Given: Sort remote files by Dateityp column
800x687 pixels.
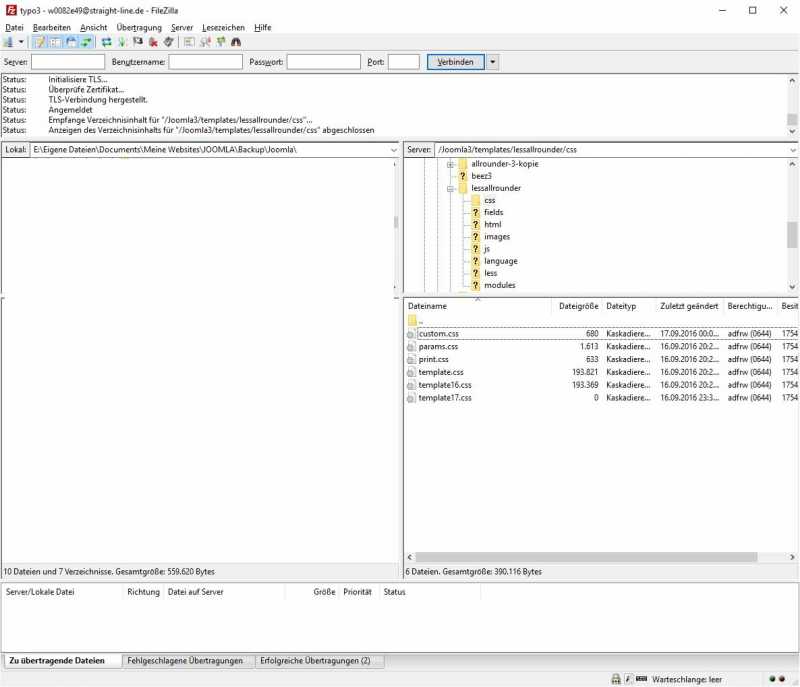Looking at the screenshot, I should point(630,306).
